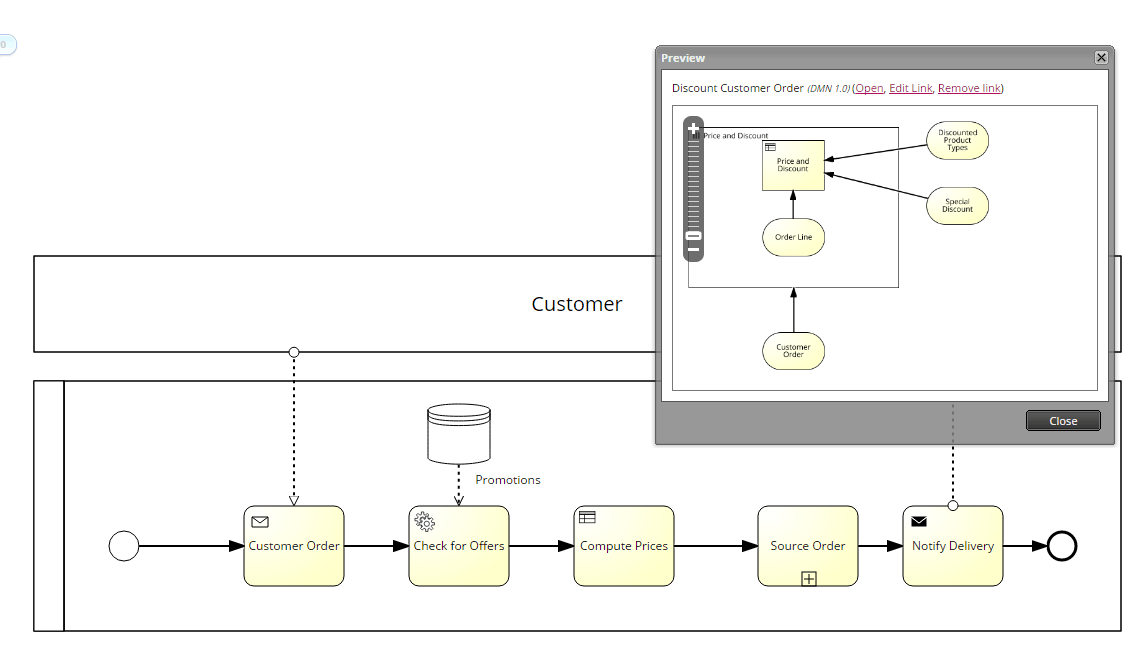
Task: Select the Order Line input node
Action: coord(794,237)
